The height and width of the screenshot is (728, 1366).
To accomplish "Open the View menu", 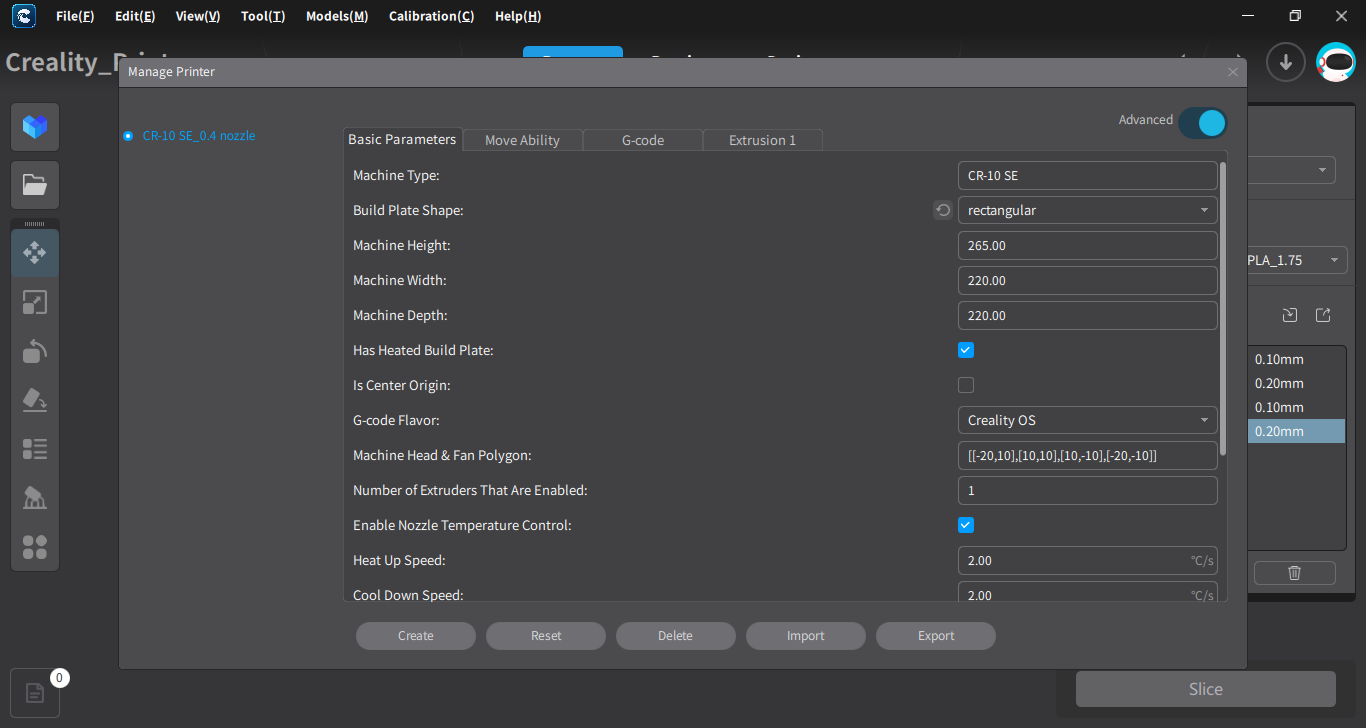I will (198, 16).
